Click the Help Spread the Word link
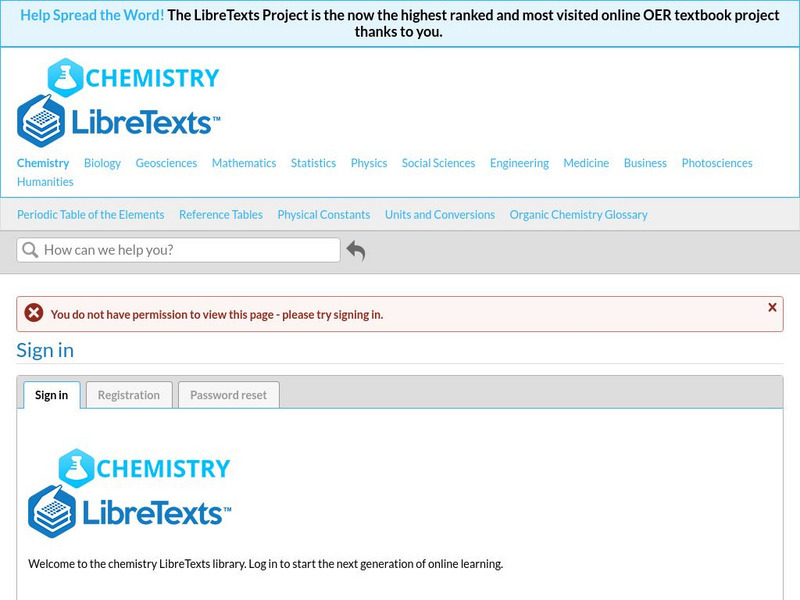The image size is (800, 600). (95, 15)
